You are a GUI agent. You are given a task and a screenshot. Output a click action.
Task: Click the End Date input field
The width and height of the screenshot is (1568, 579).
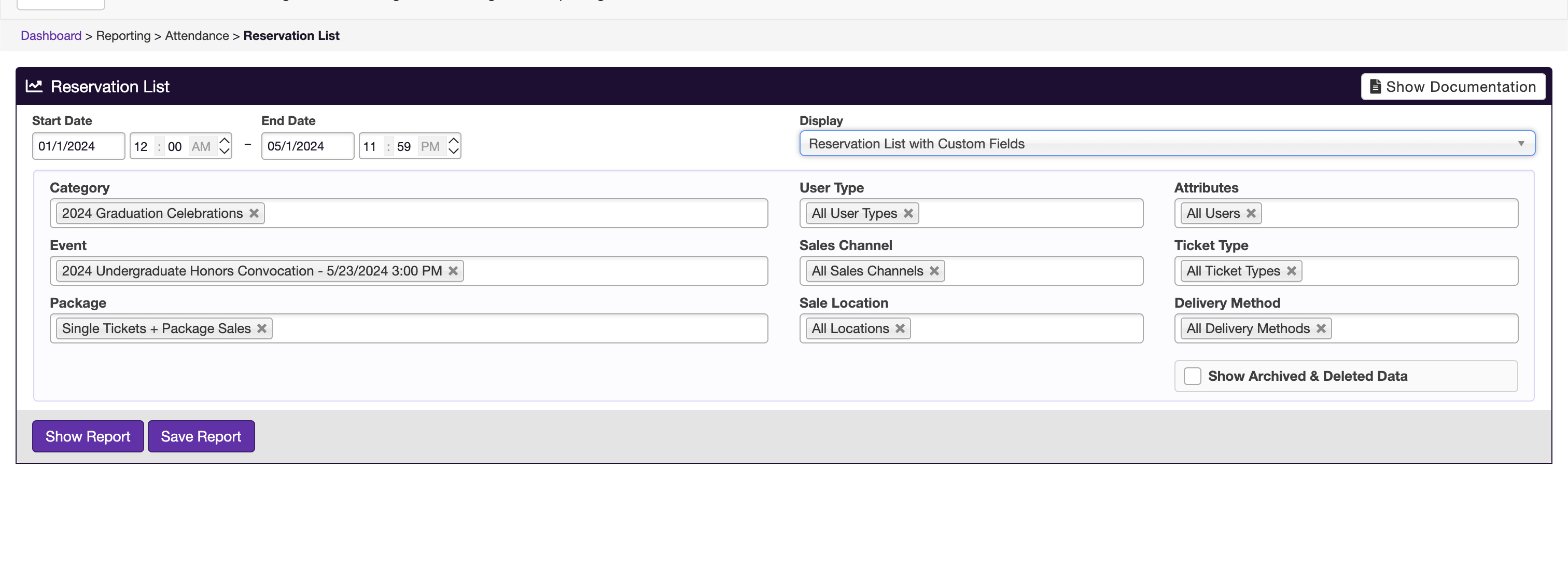pos(307,146)
